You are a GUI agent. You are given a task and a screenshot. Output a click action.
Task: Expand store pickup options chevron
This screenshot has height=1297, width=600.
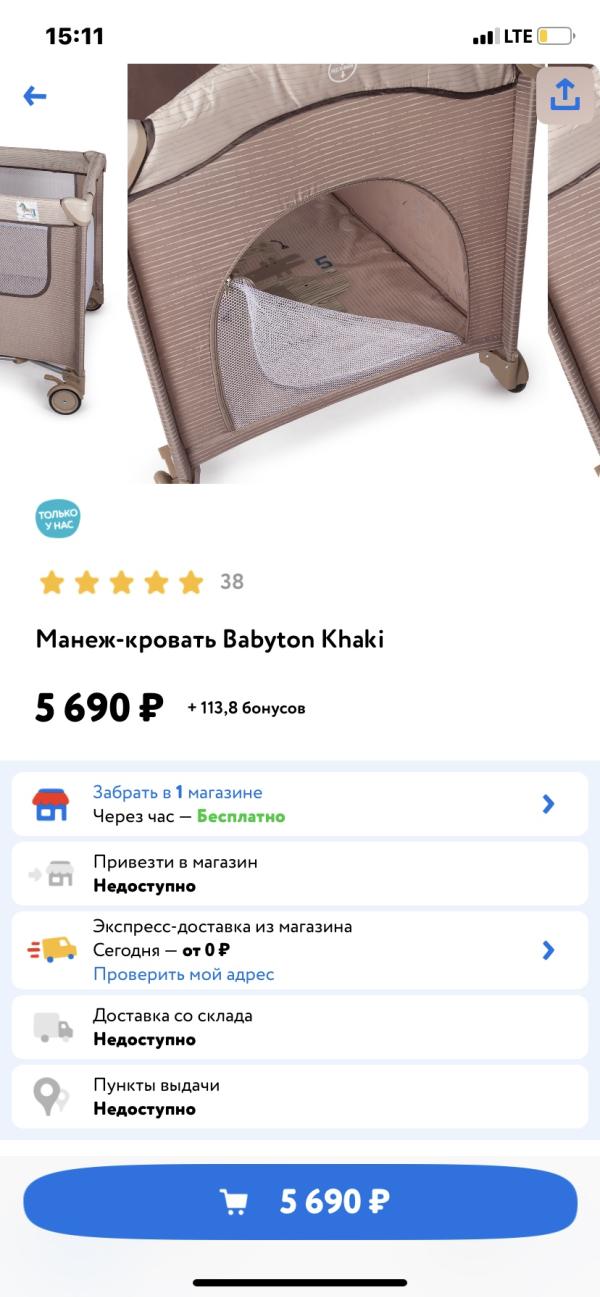pyautogui.click(x=548, y=804)
